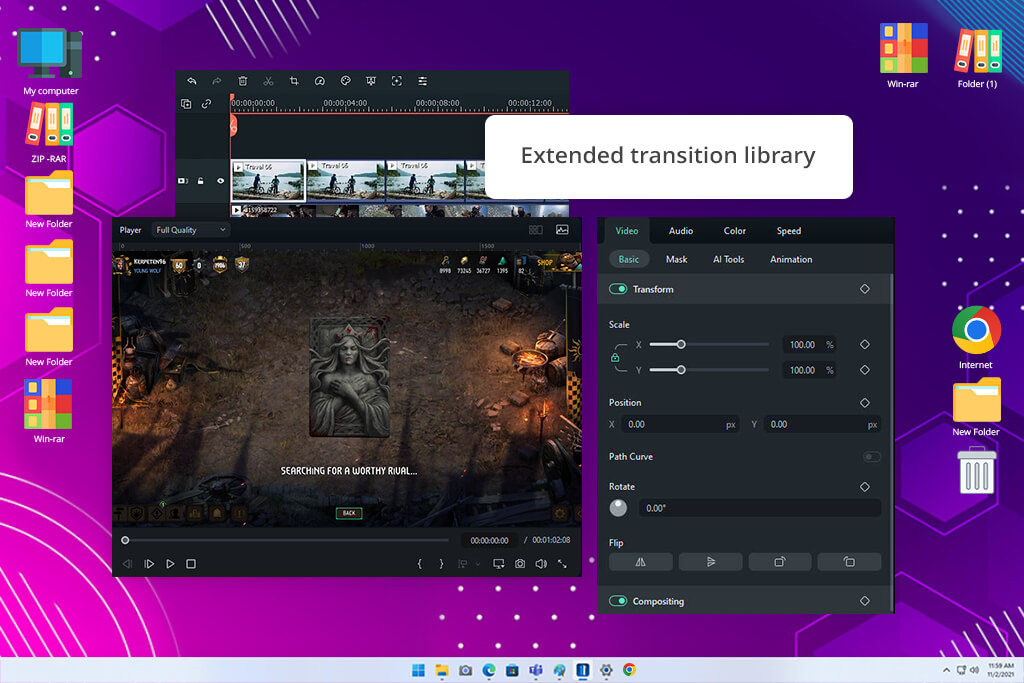Click the Scale Y slider handle
Image resolution: width=1024 pixels, height=683 pixels.
point(680,370)
